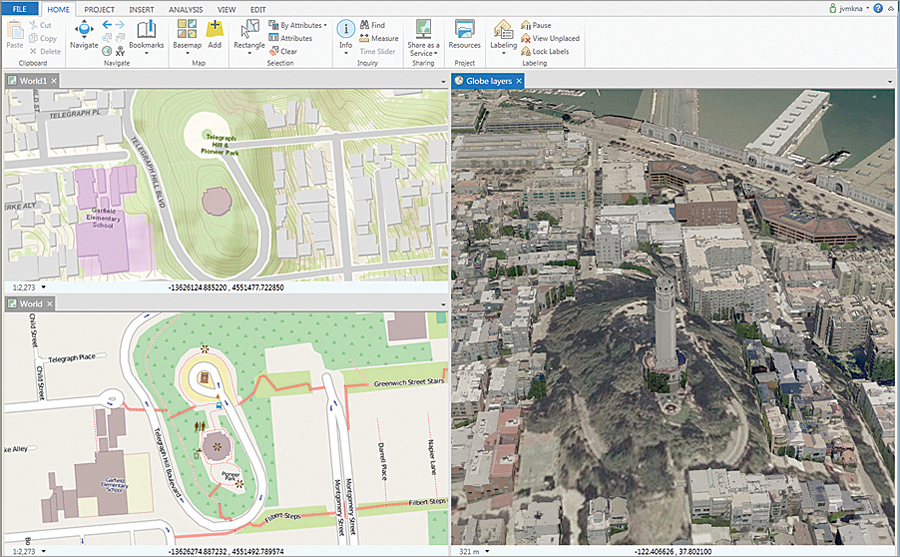Activate the Globe layers view tab
Viewport: 900px width, 557px height.
coord(488,80)
